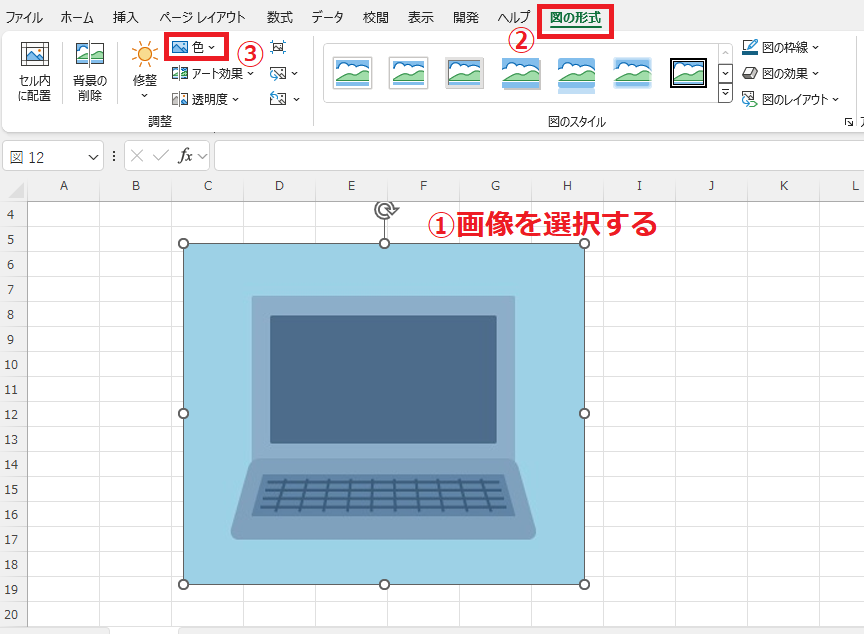Viewport: 864px width, 634px height.
Task: Select the セル内に配置 tool
Action: coord(34,67)
